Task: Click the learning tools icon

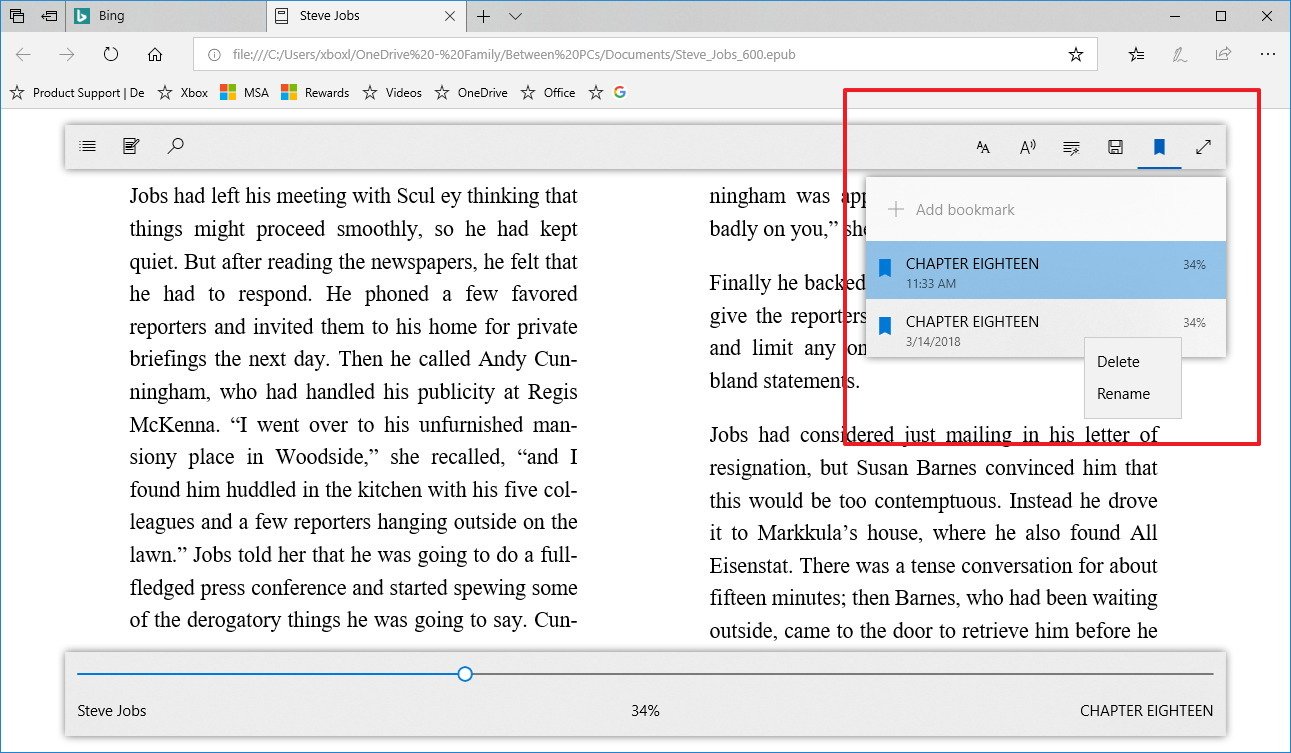Action: point(1071,148)
